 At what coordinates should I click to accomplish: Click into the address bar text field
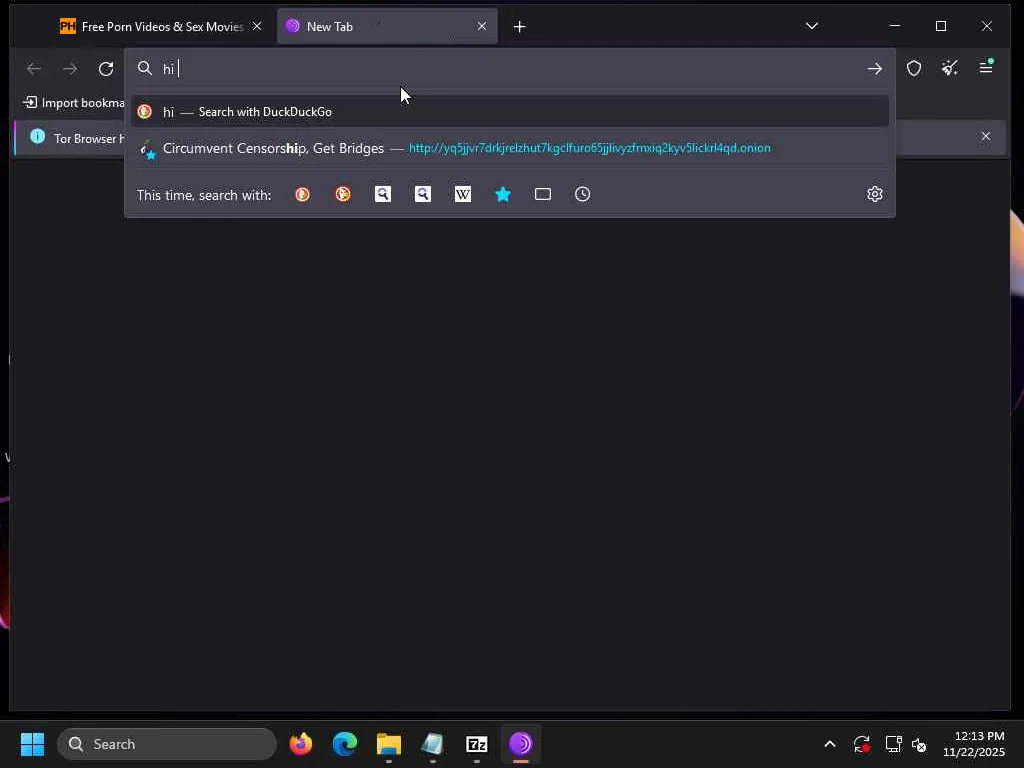(509, 69)
